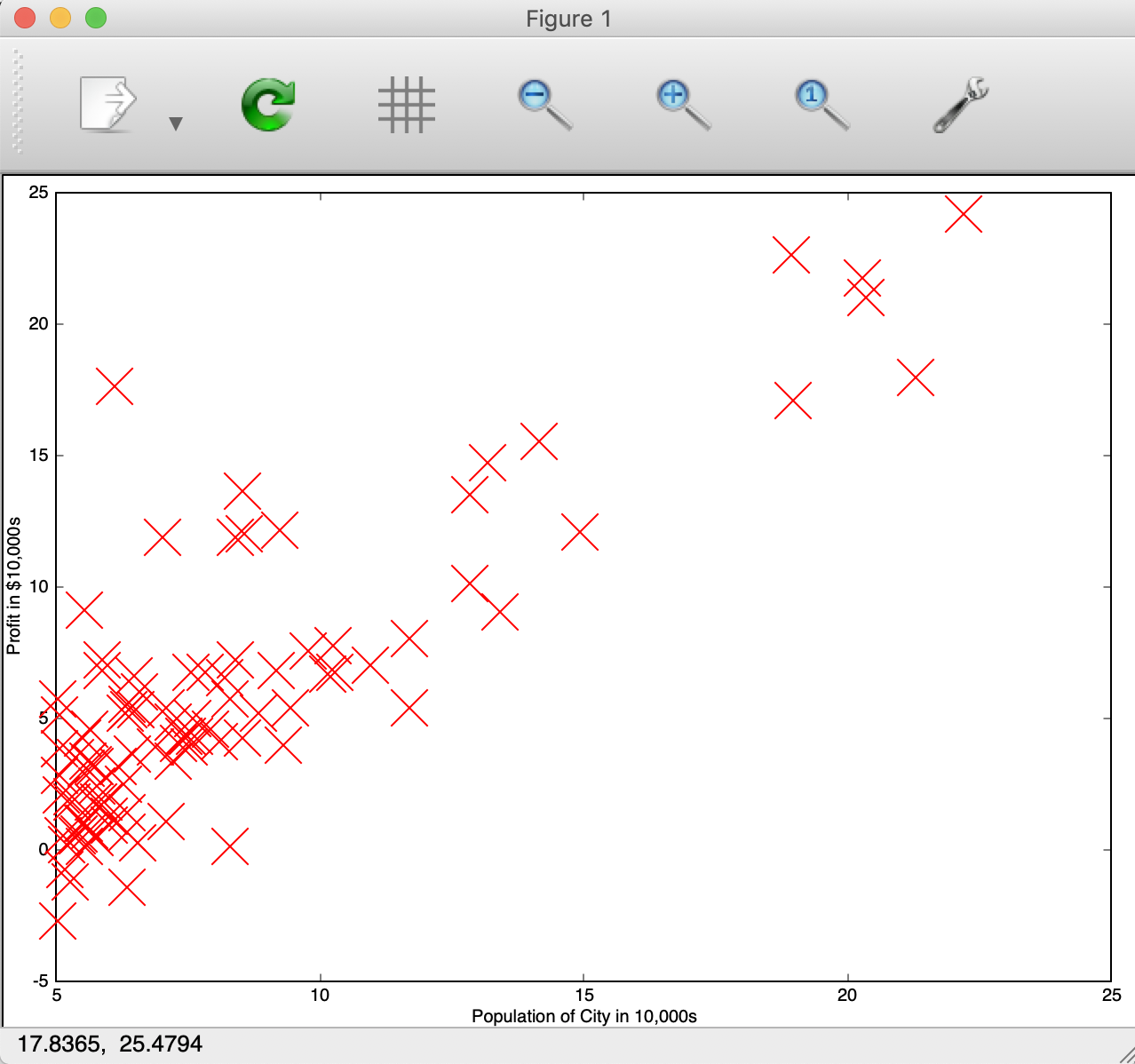
Task: Open figure settings with the wrench icon
Action: click(959, 102)
